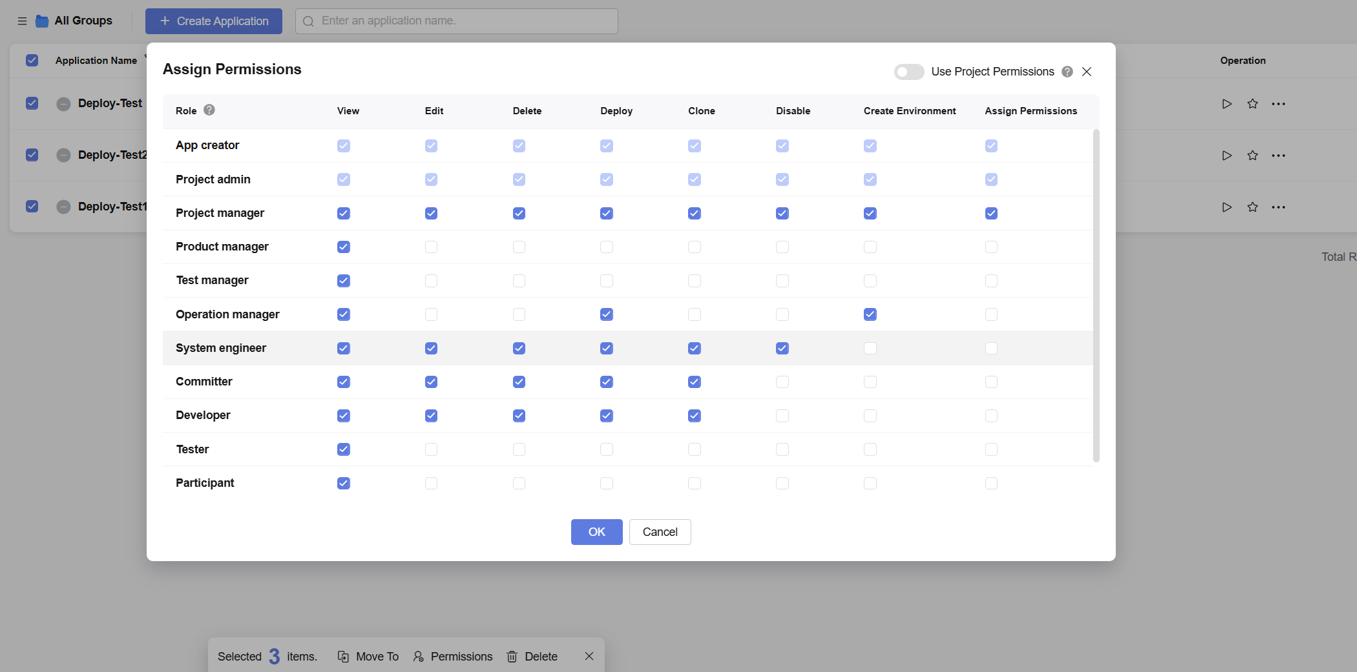Click the Committer role name
Image resolution: width=1357 pixels, height=672 pixels.
point(204,382)
